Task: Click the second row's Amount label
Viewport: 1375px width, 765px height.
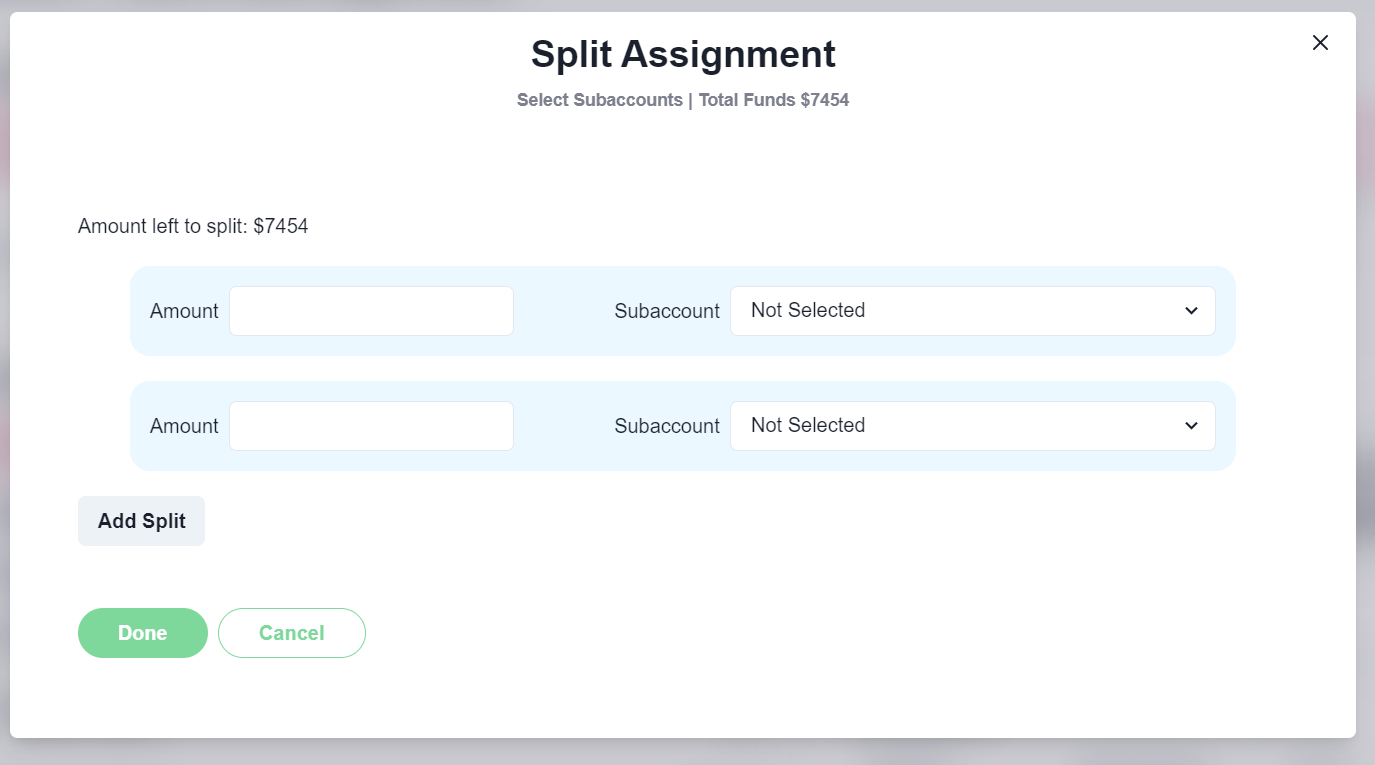Action: [184, 426]
